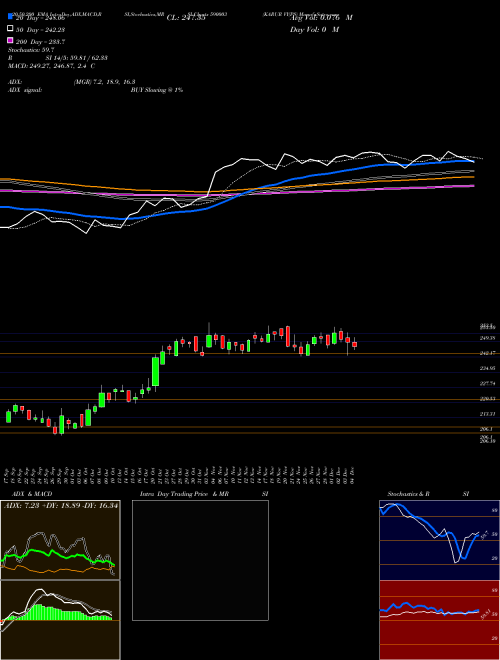Click the red RSI chart panel
This screenshot has height=660, width=500.
[x=440, y=620]
